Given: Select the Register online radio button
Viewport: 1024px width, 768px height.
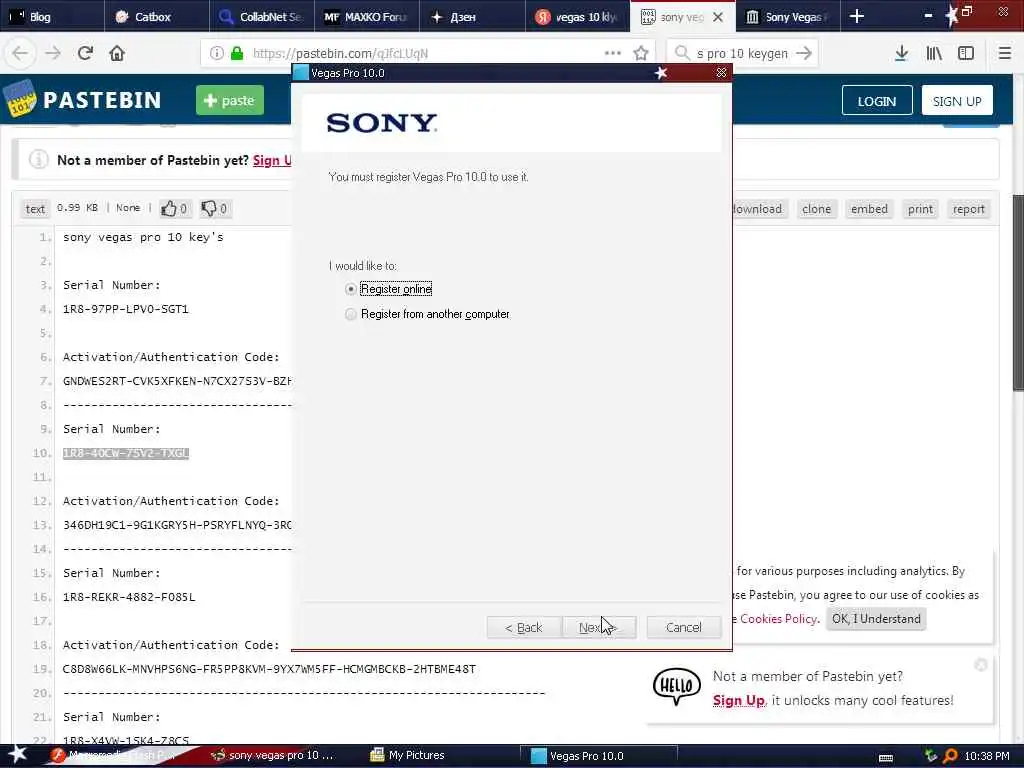Looking at the screenshot, I should pos(351,289).
